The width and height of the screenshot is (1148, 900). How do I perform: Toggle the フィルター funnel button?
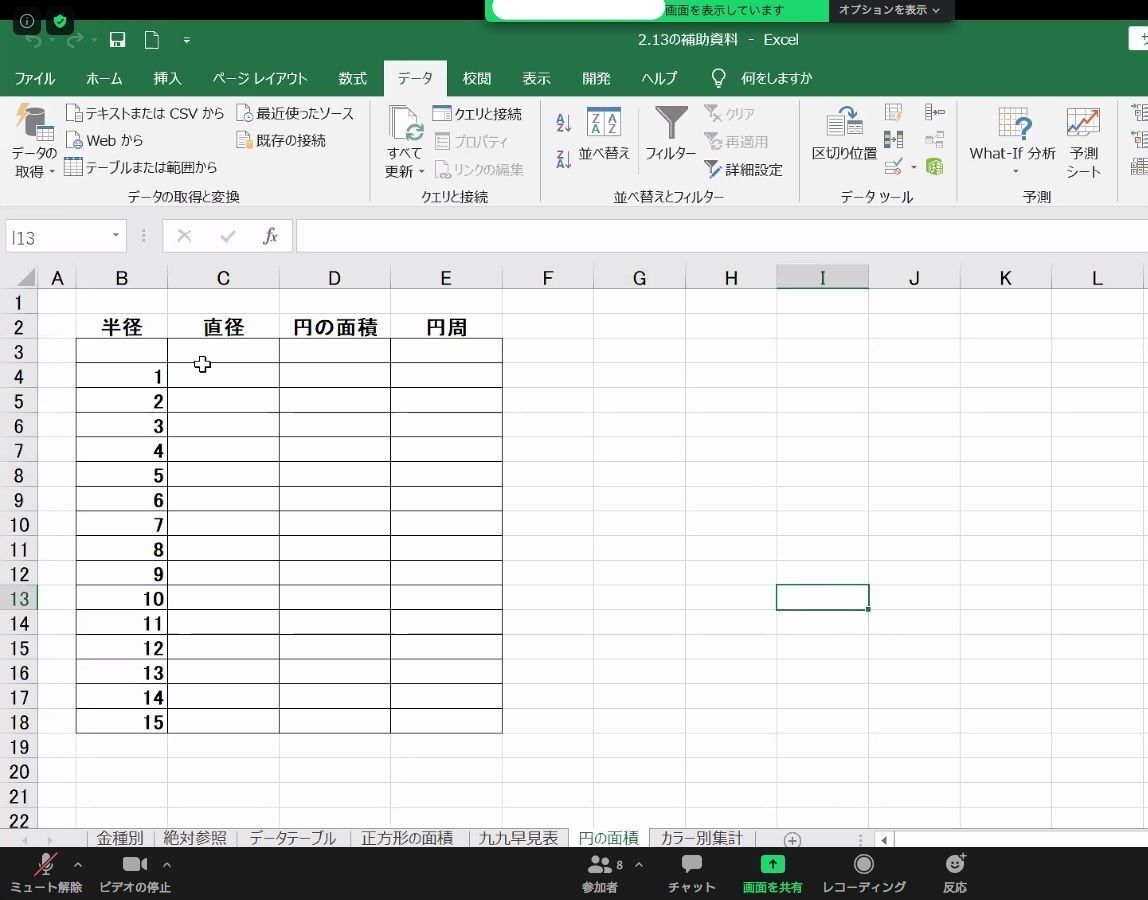click(x=671, y=133)
